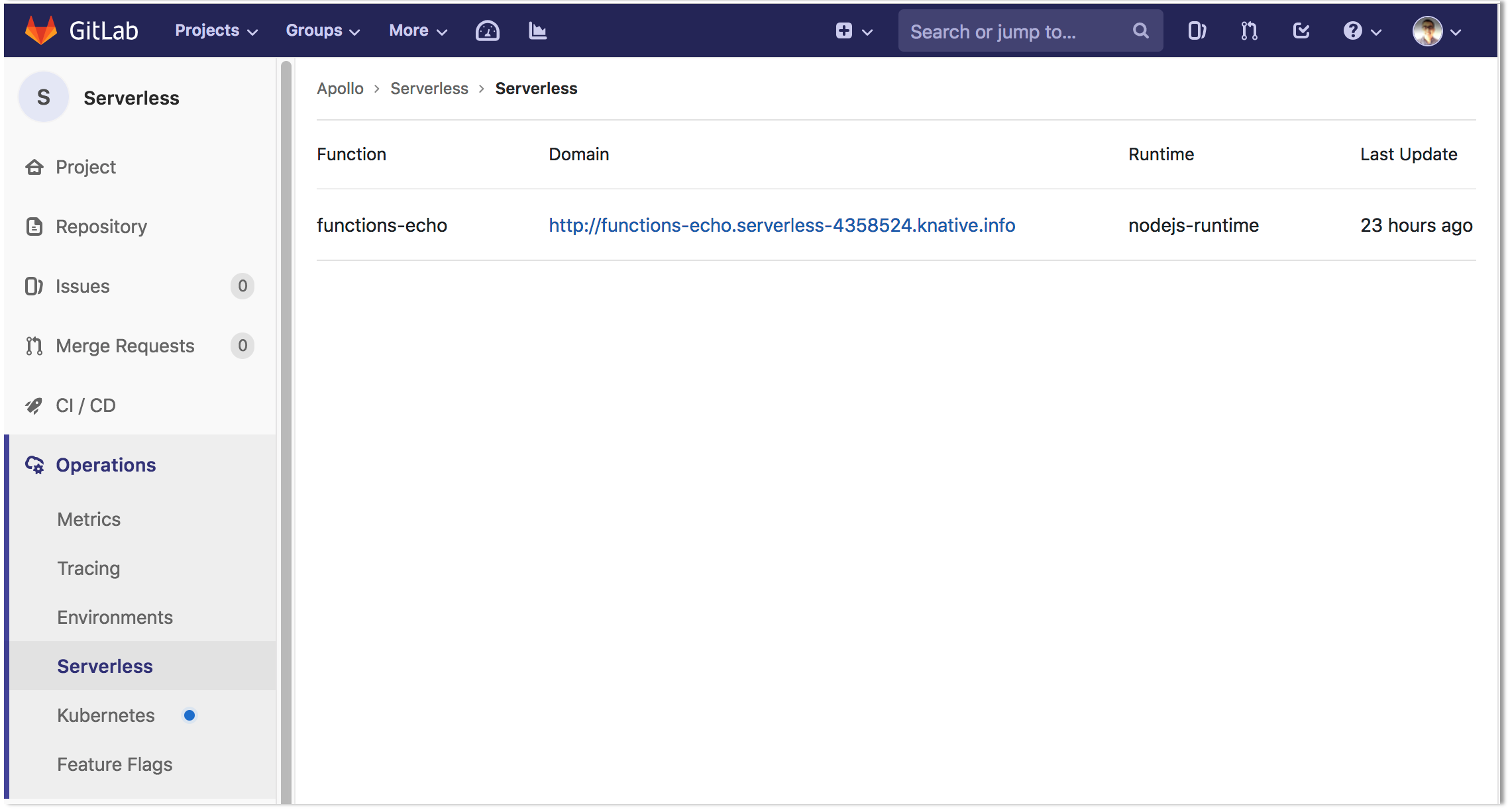Expand the More navigation dropdown
This screenshot has height=812, width=1508.
coord(417,30)
